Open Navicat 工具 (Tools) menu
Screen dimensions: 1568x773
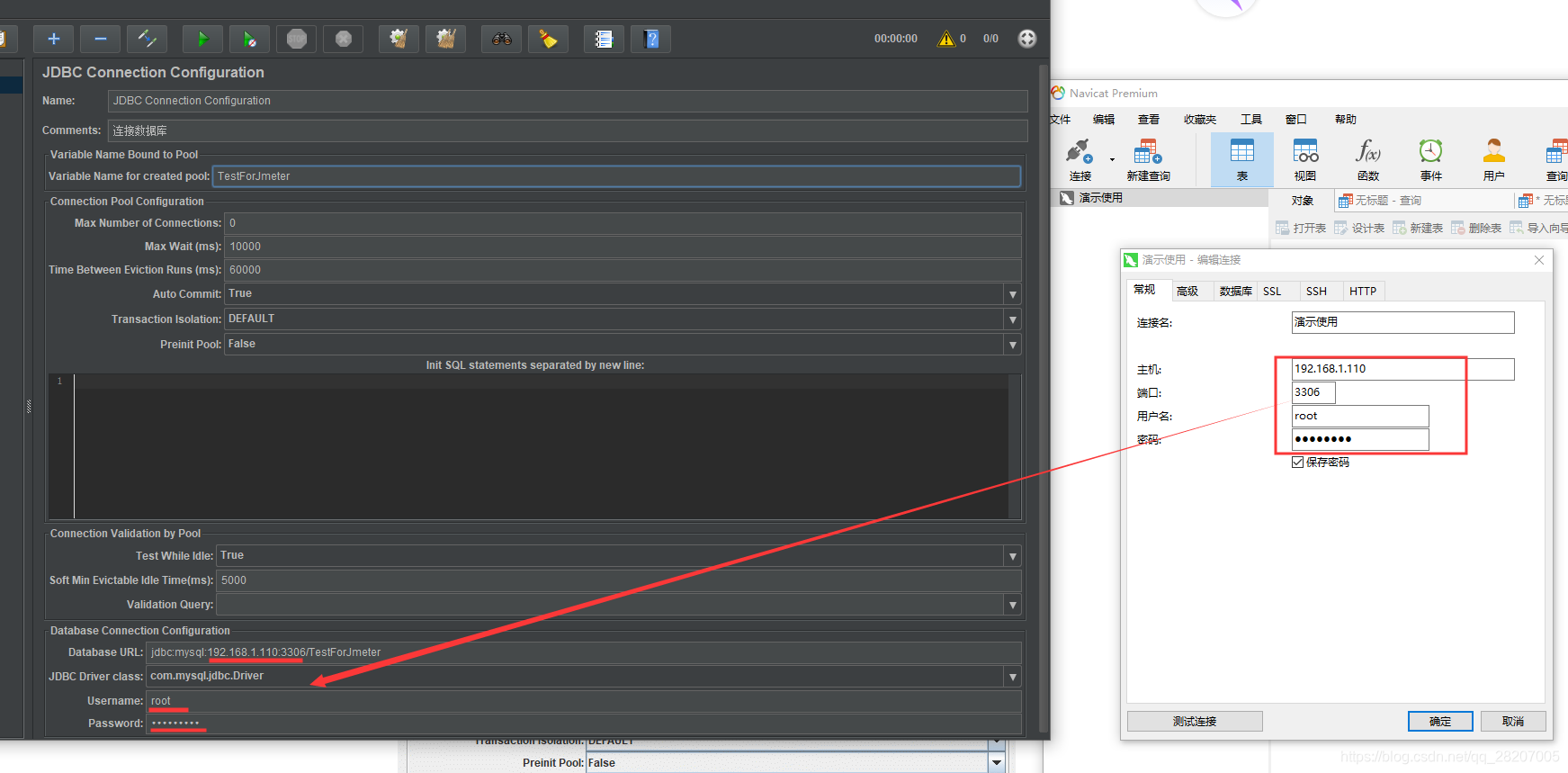[1251, 119]
